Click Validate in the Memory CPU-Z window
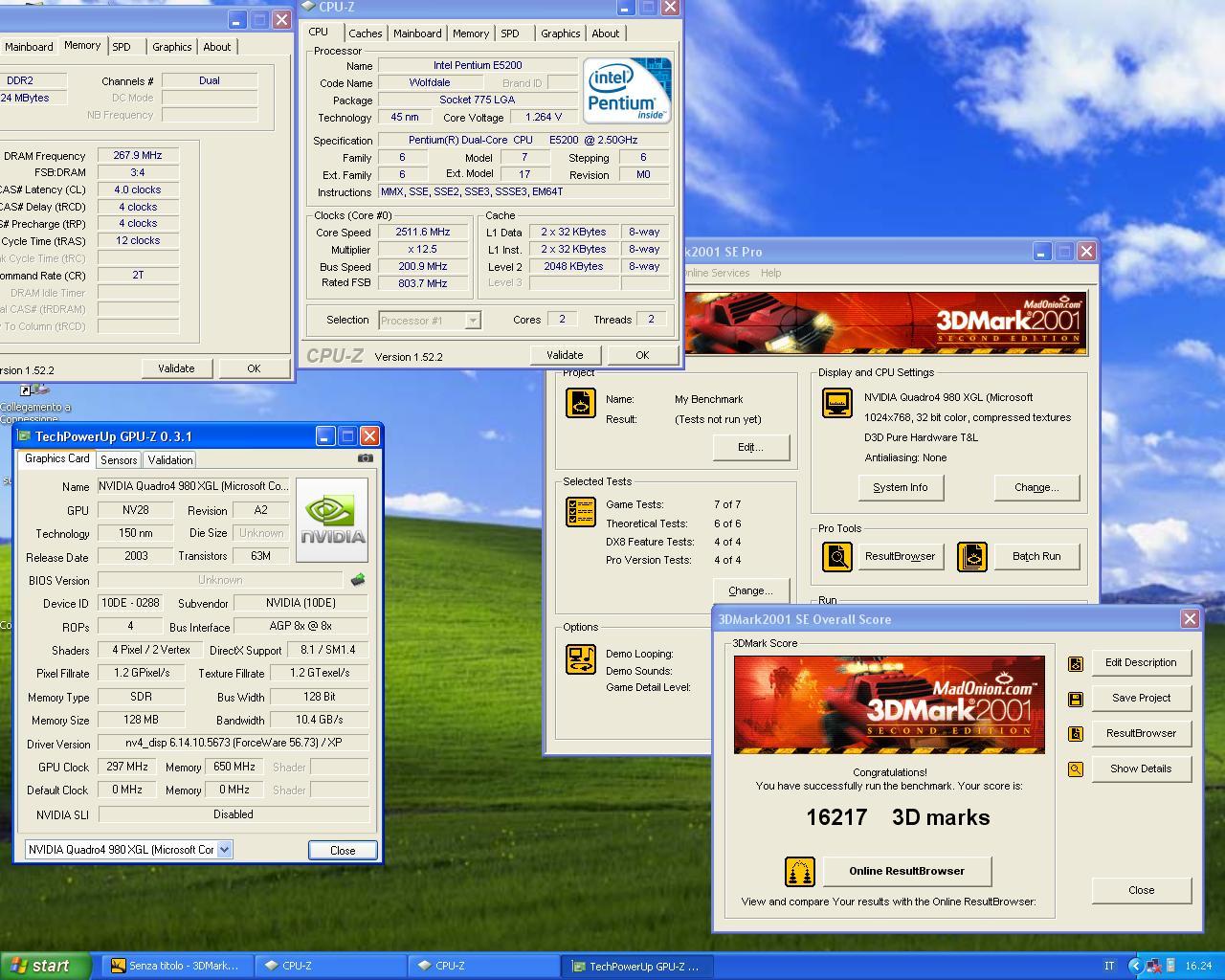1225x980 pixels. pyautogui.click(x=176, y=368)
